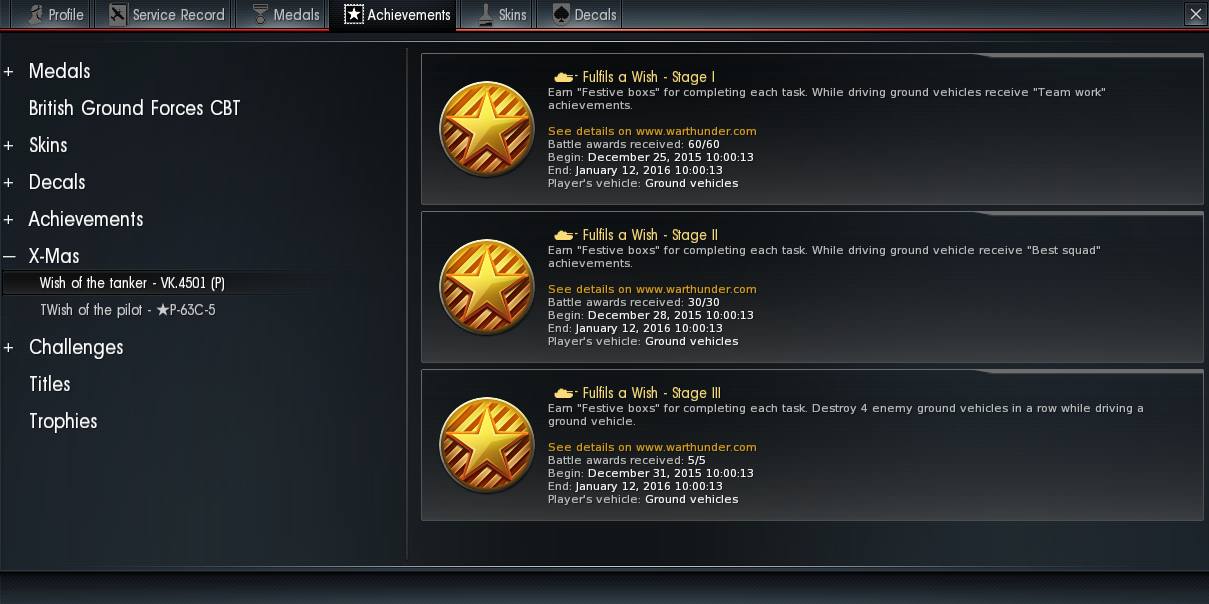This screenshot has width=1209, height=604.
Task: Expand the Medals category in sidebar
Action: [9, 71]
